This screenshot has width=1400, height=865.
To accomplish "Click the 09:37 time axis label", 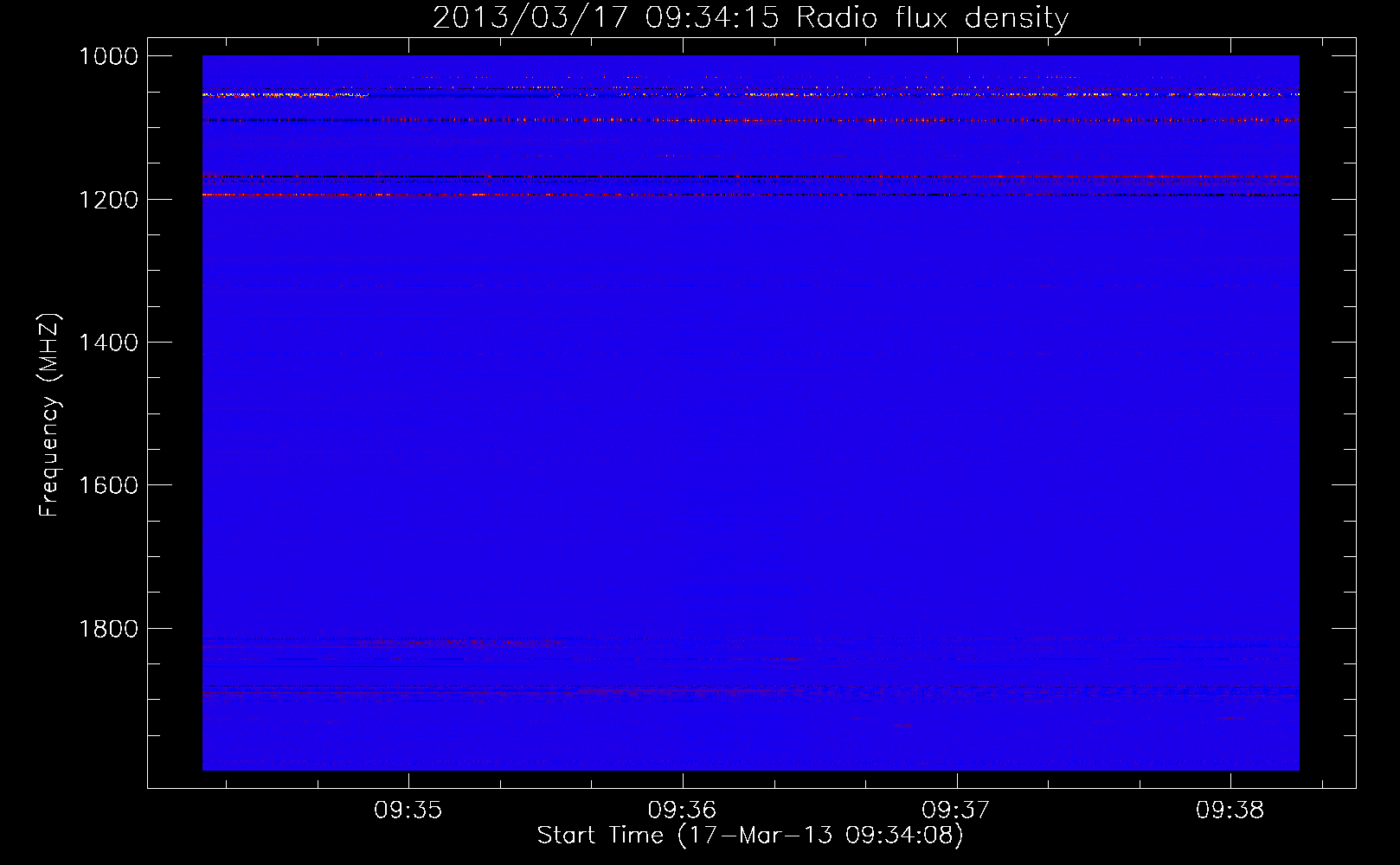I will tap(956, 811).
